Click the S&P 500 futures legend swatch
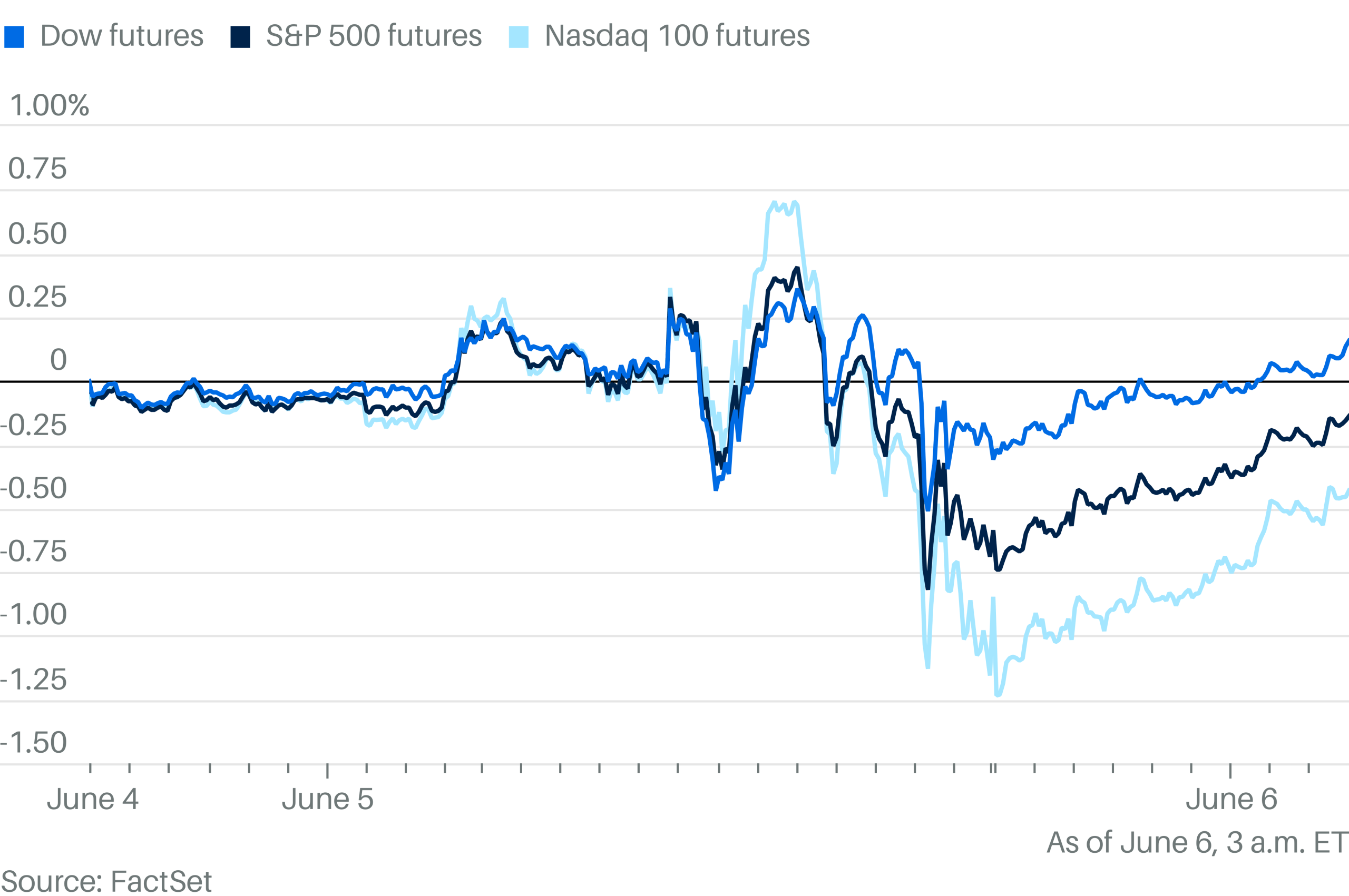 point(240,37)
